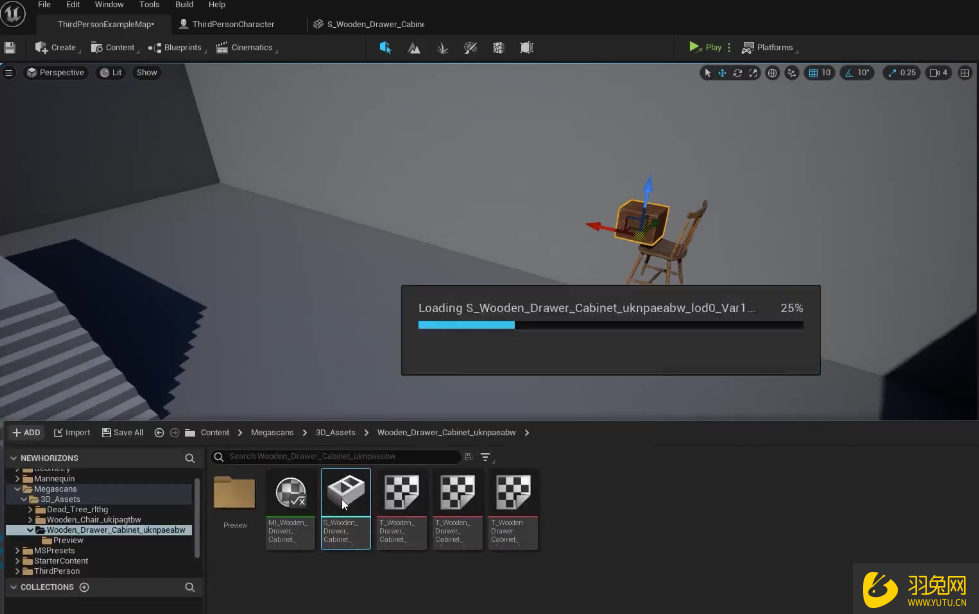The image size is (979, 614).
Task: Open the Lit view mode dropdown
Action: click(x=111, y=72)
